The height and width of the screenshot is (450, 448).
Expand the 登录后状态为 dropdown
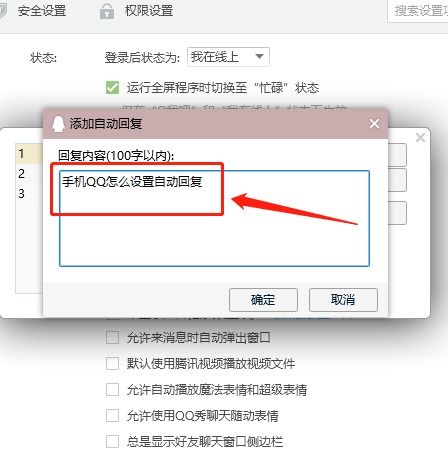pyautogui.click(x=228, y=57)
